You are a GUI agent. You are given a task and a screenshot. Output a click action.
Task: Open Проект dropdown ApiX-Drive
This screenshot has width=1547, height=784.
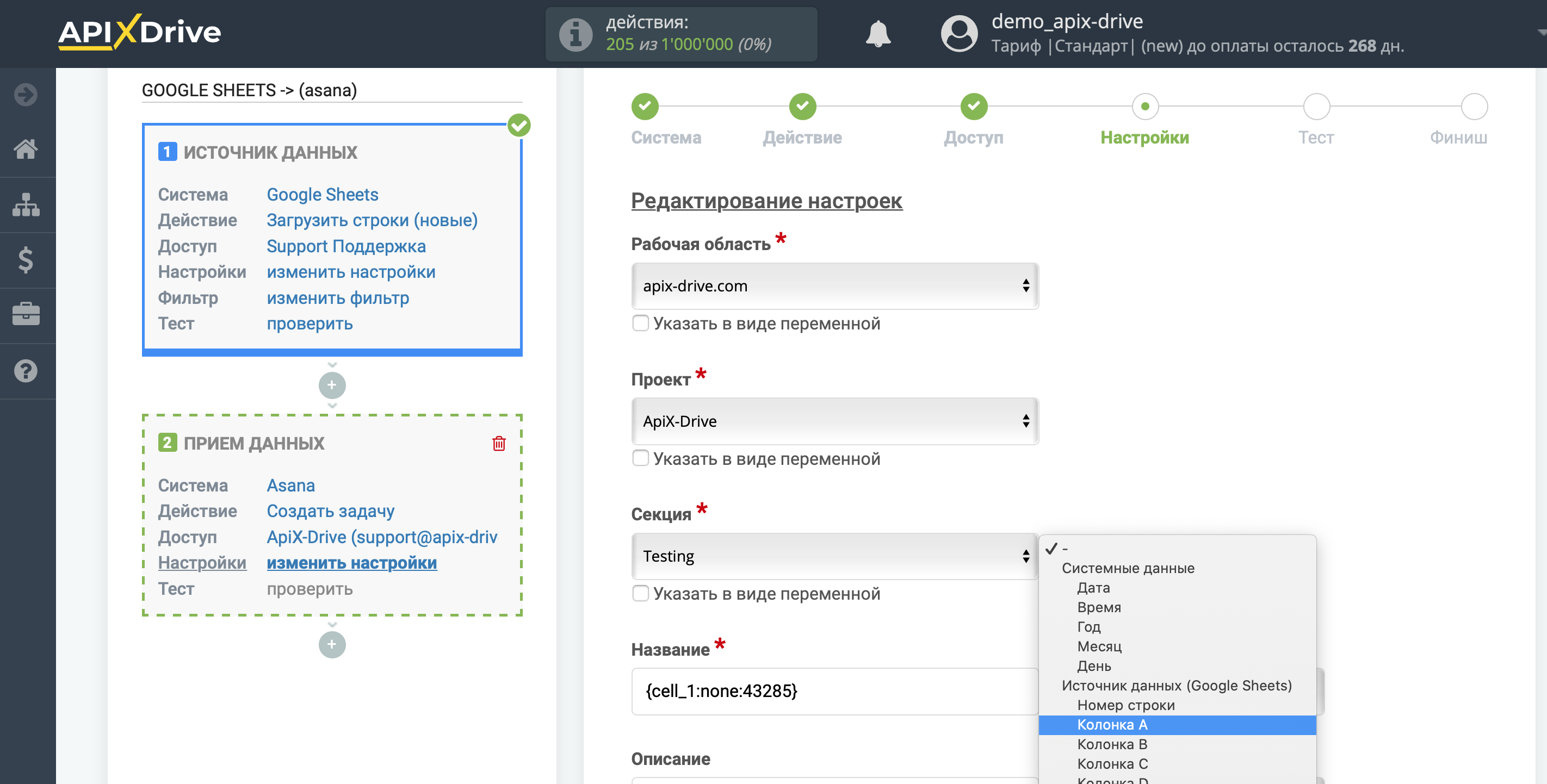(x=835, y=421)
